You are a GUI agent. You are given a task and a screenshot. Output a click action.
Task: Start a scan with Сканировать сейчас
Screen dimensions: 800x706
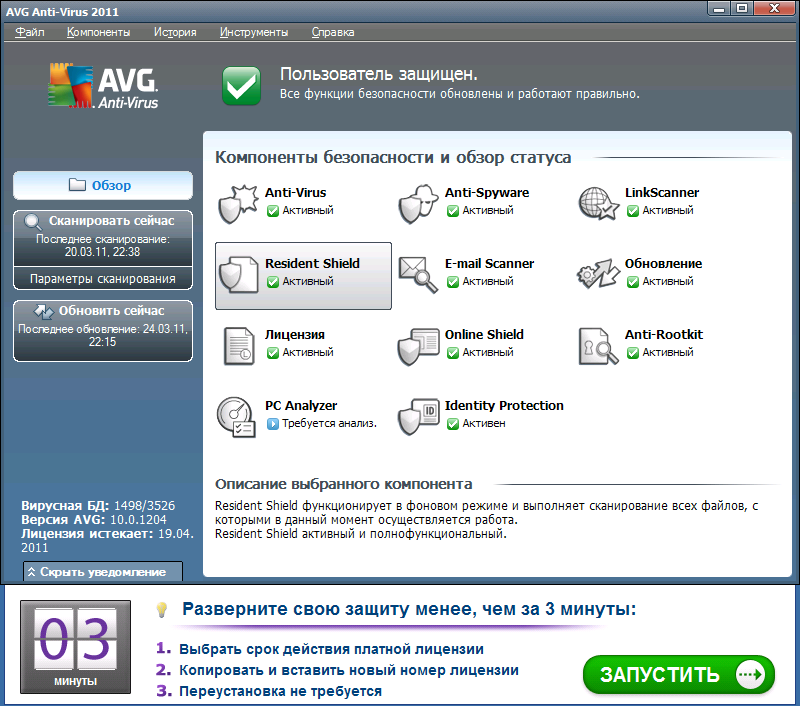click(103, 238)
